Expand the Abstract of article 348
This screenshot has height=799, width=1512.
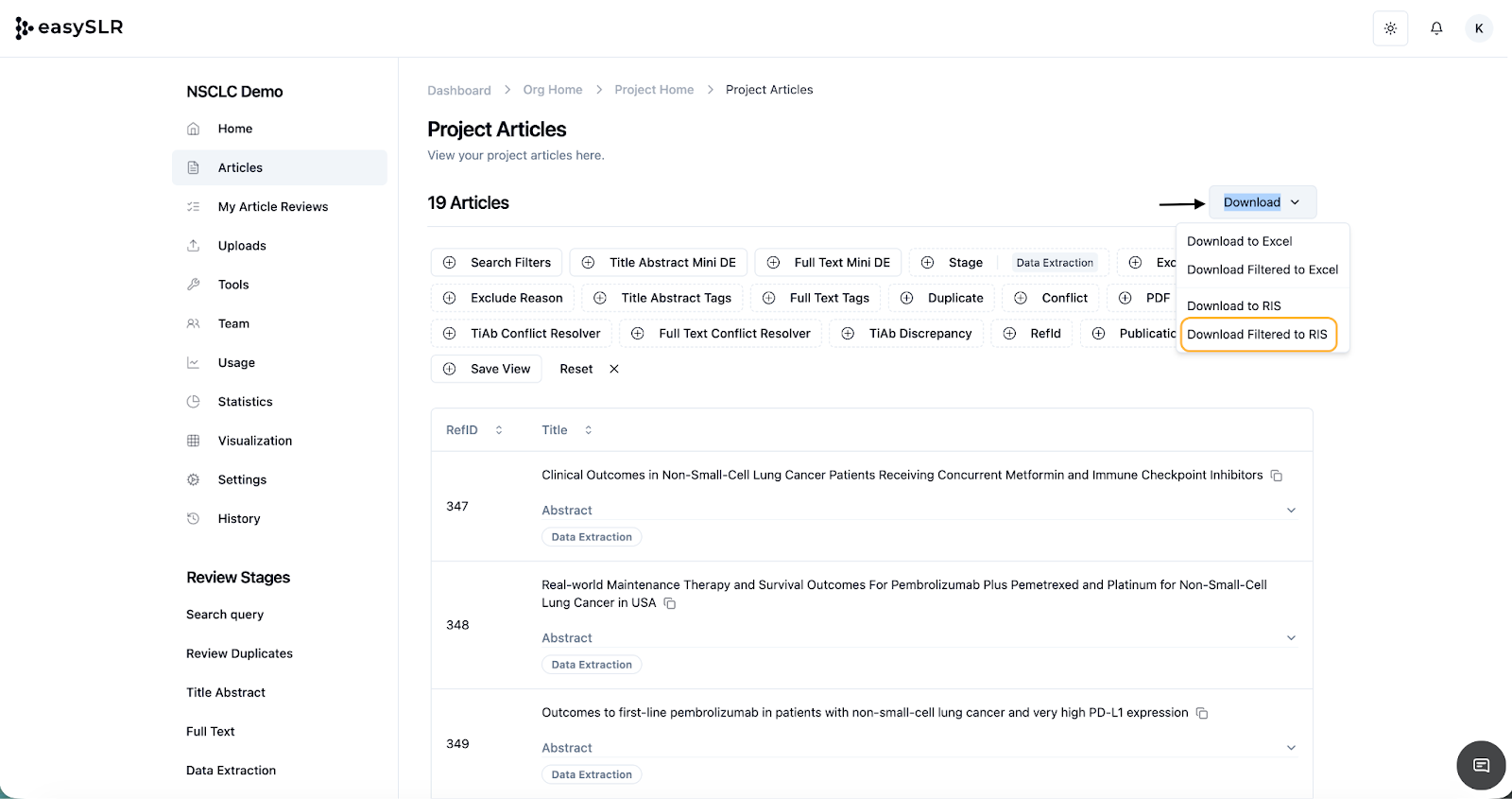point(1291,638)
